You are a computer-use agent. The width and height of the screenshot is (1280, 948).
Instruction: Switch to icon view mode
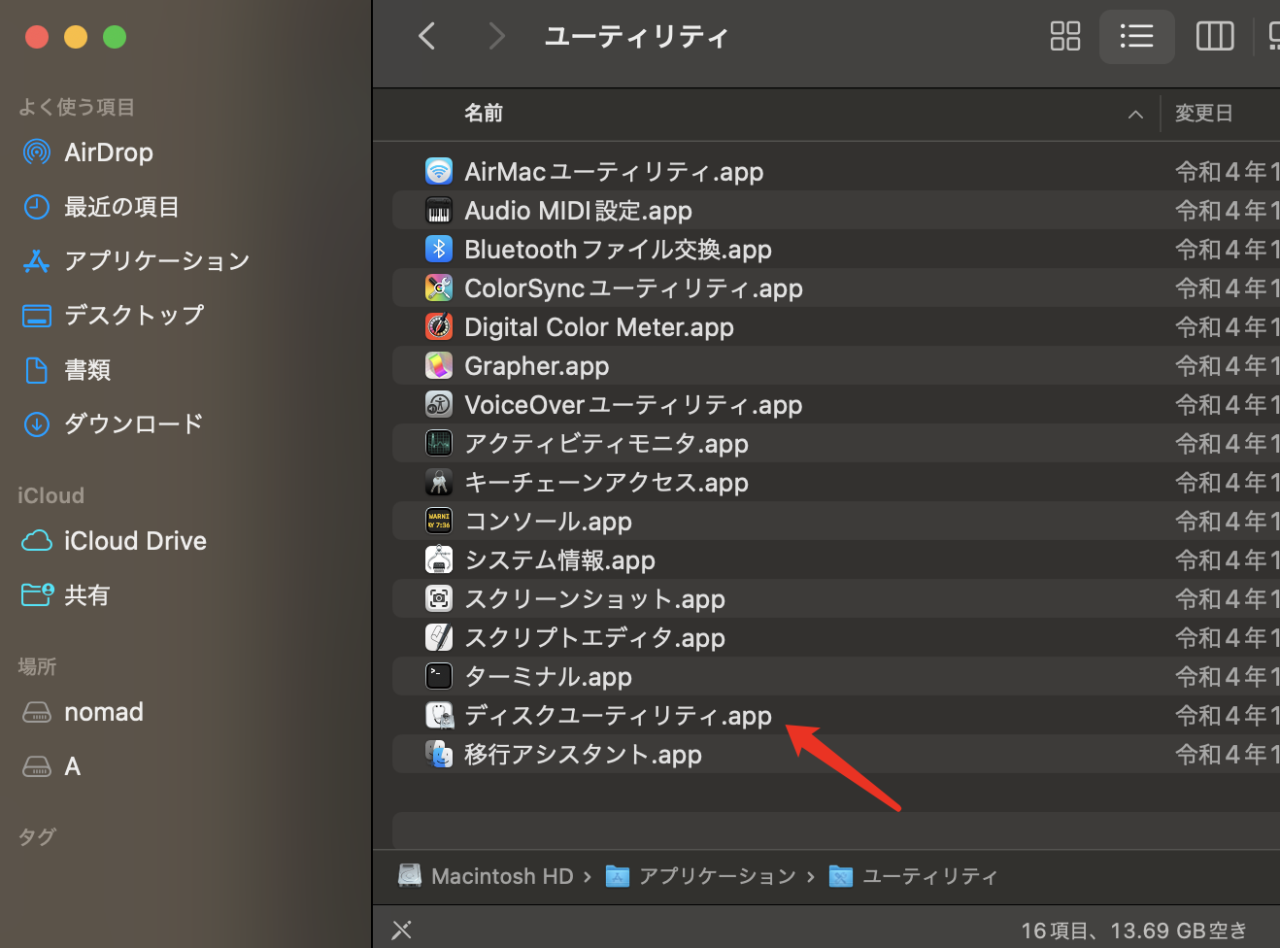pos(1065,36)
